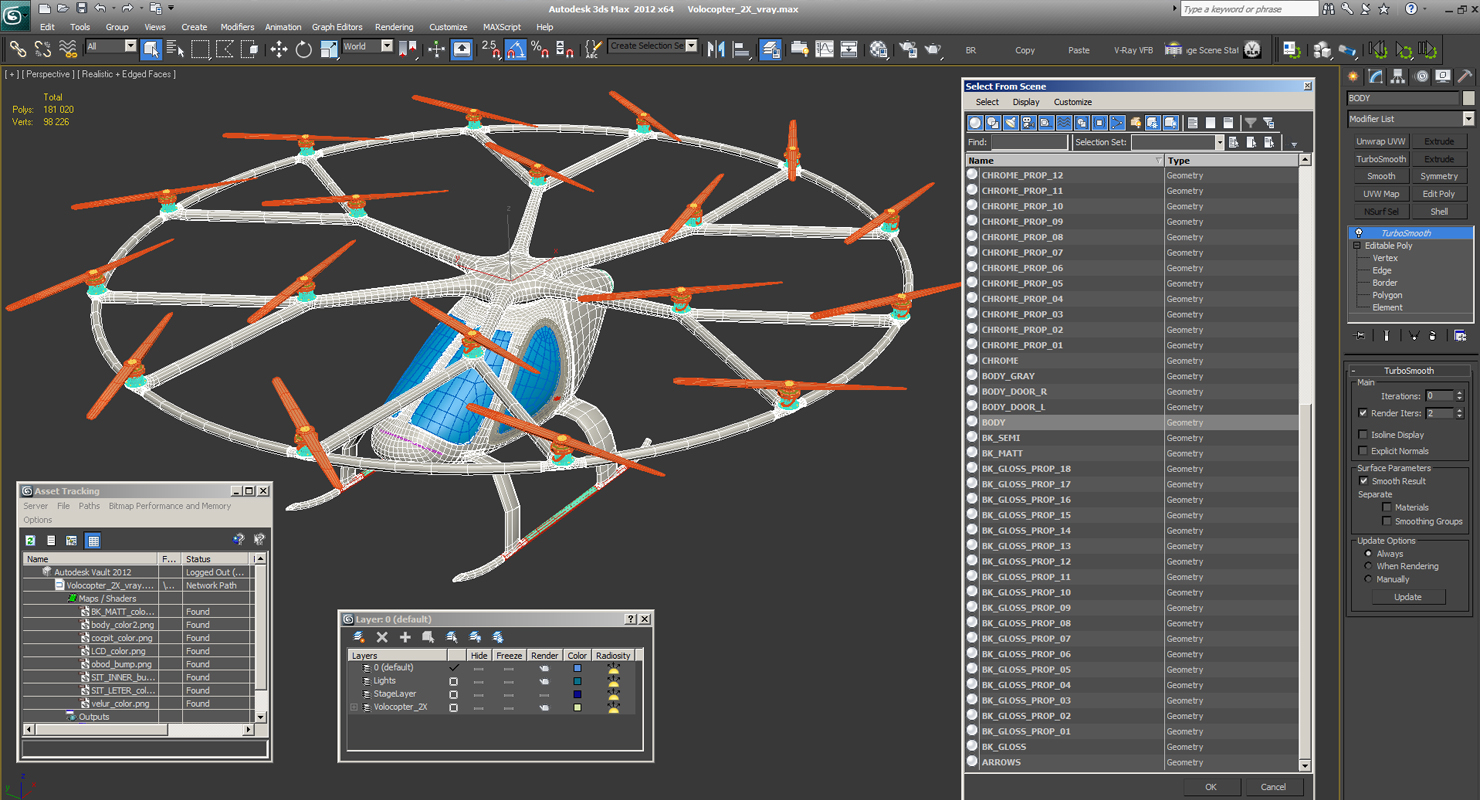Image resolution: width=1480 pixels, height=800 pixels.
Task: Toggle Display Space Warps filter in Select From Scene
Action: tap(1064, 123)
